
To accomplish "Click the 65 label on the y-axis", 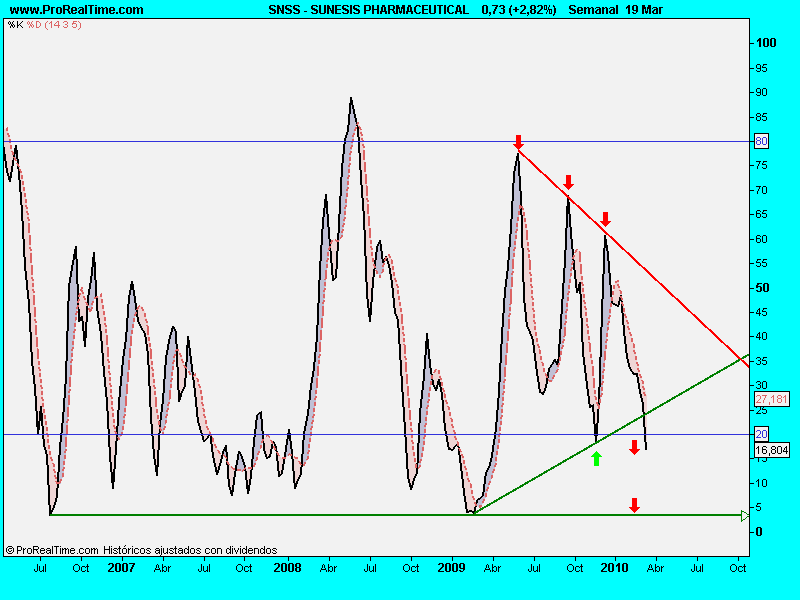I will [x=761, y=214].
